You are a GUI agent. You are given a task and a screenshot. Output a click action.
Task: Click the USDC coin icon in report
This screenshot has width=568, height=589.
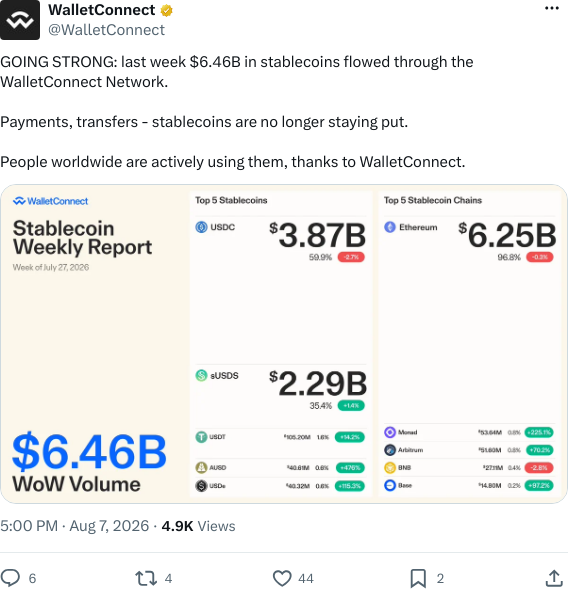tap(201, 227)
